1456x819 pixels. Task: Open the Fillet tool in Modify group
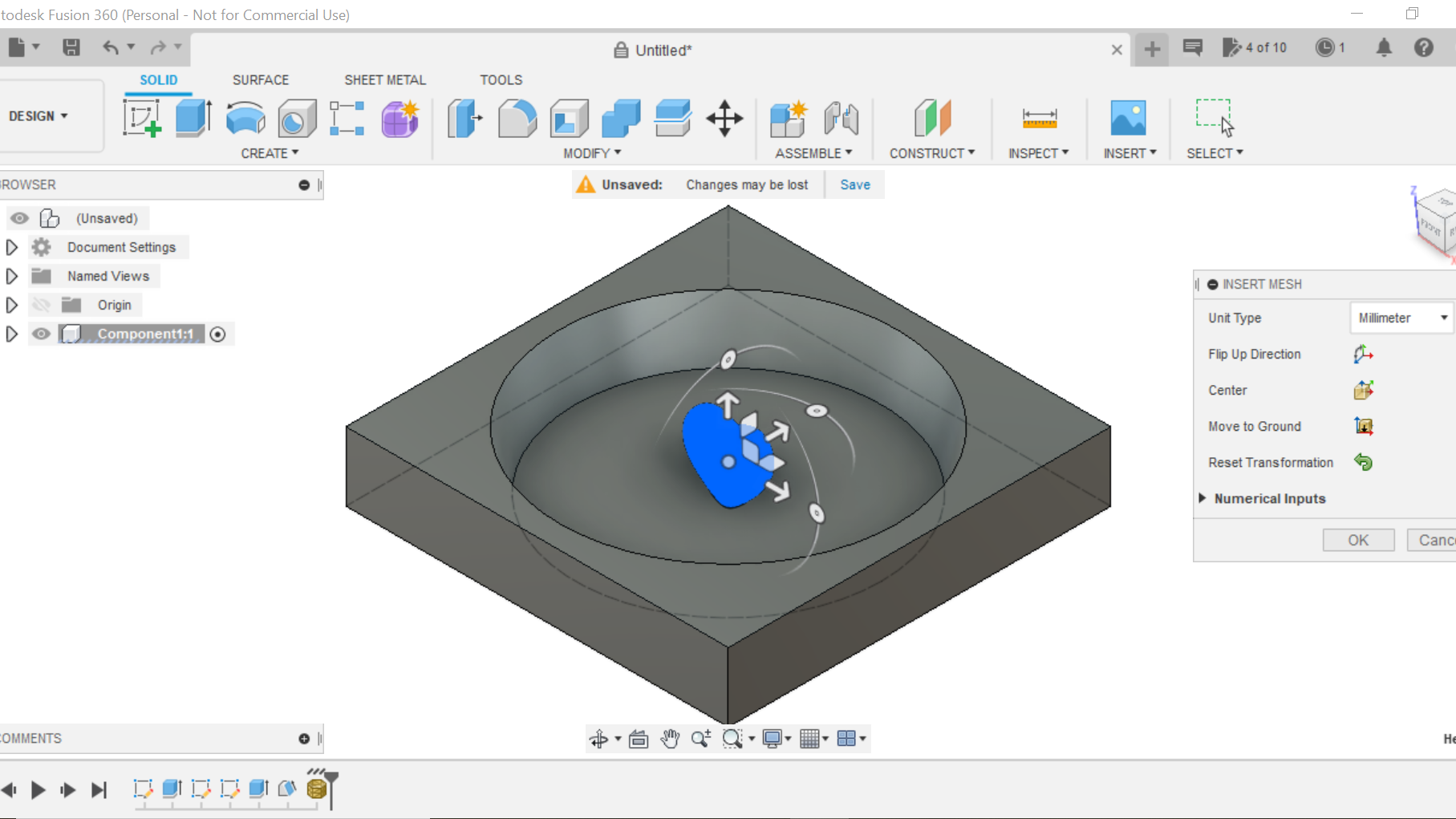(517, 119)
